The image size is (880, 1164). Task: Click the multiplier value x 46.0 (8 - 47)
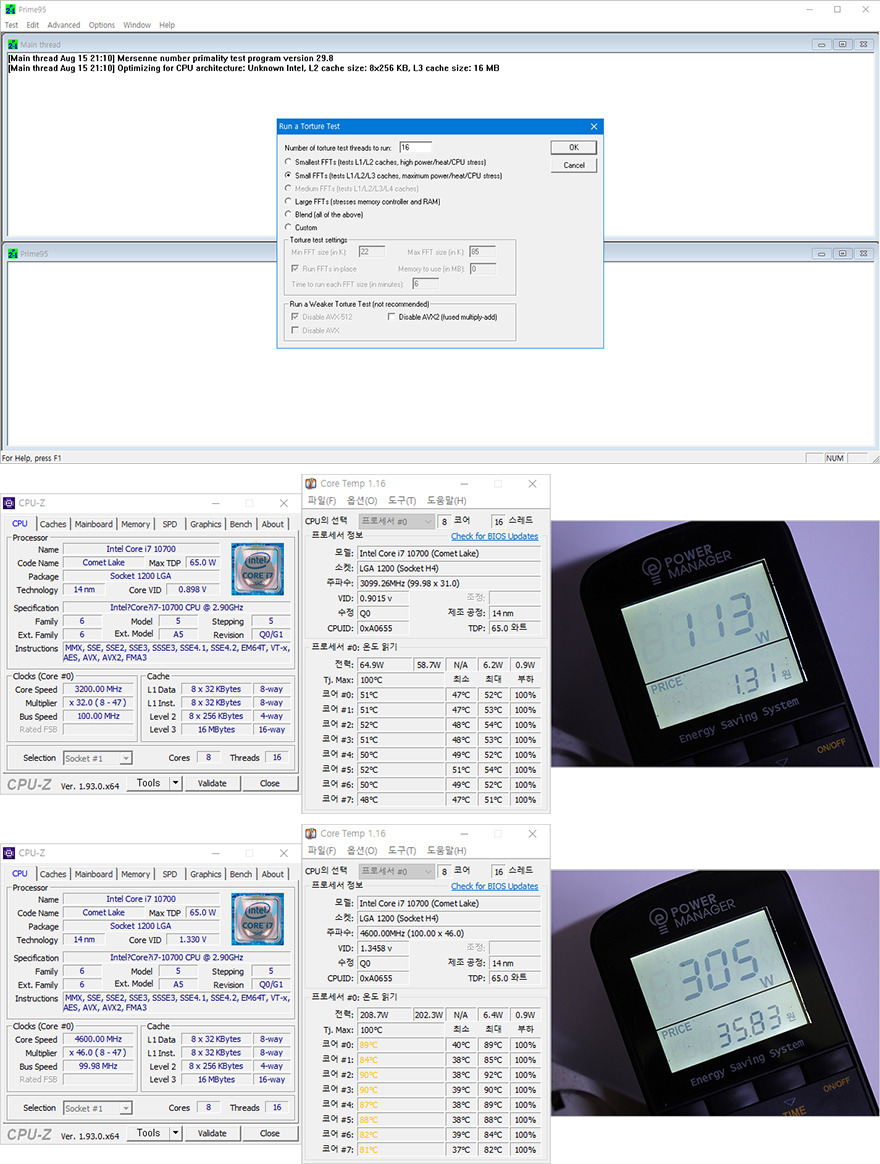pyautogui.click(x=97, y=1053)
